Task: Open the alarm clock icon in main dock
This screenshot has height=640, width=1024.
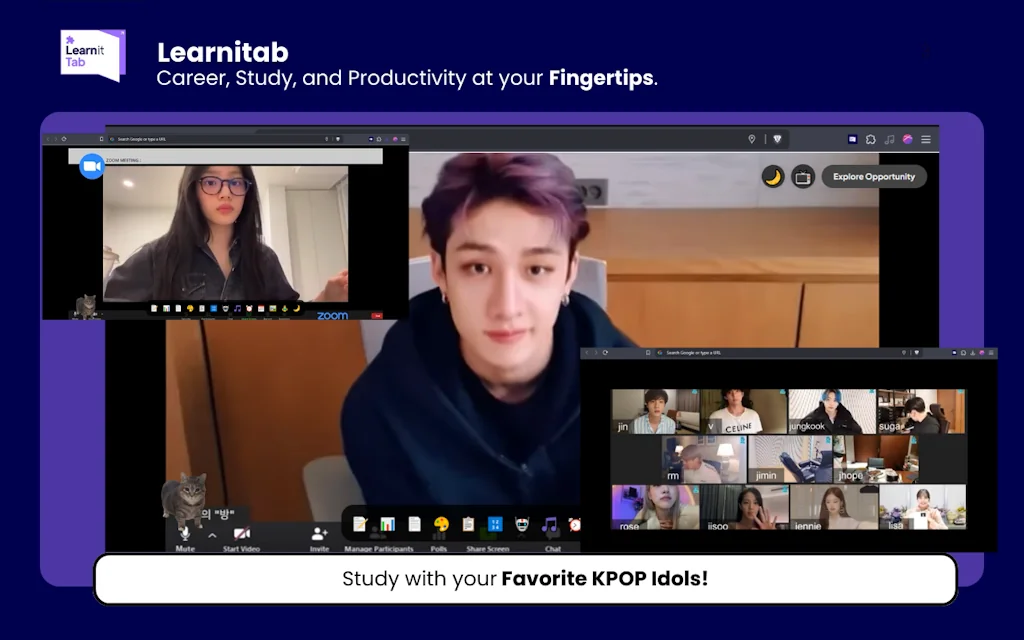Action: coord(575,524)
